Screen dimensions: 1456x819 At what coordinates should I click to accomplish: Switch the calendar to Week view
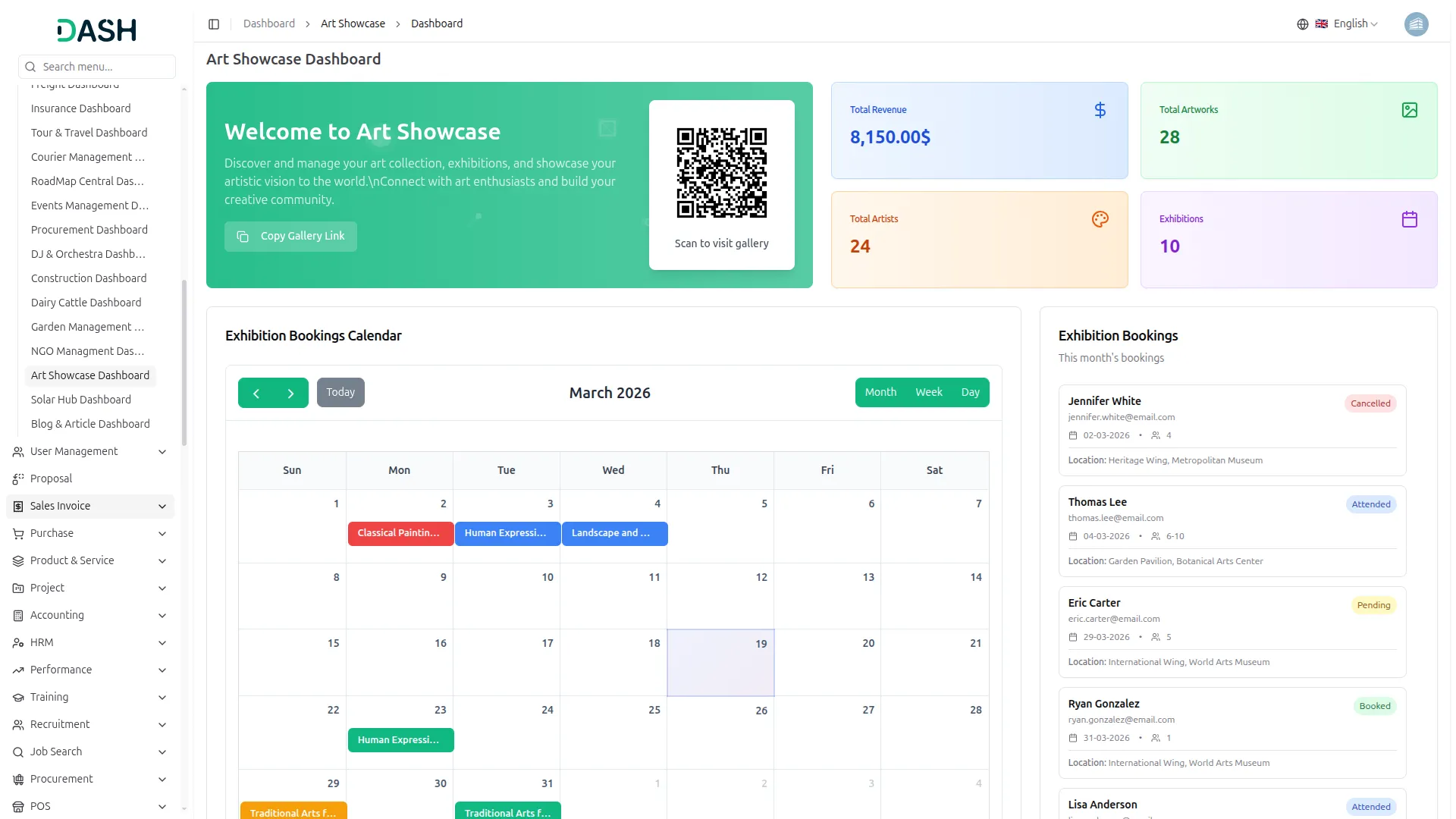pyautogui.click(x=928, y=393)
